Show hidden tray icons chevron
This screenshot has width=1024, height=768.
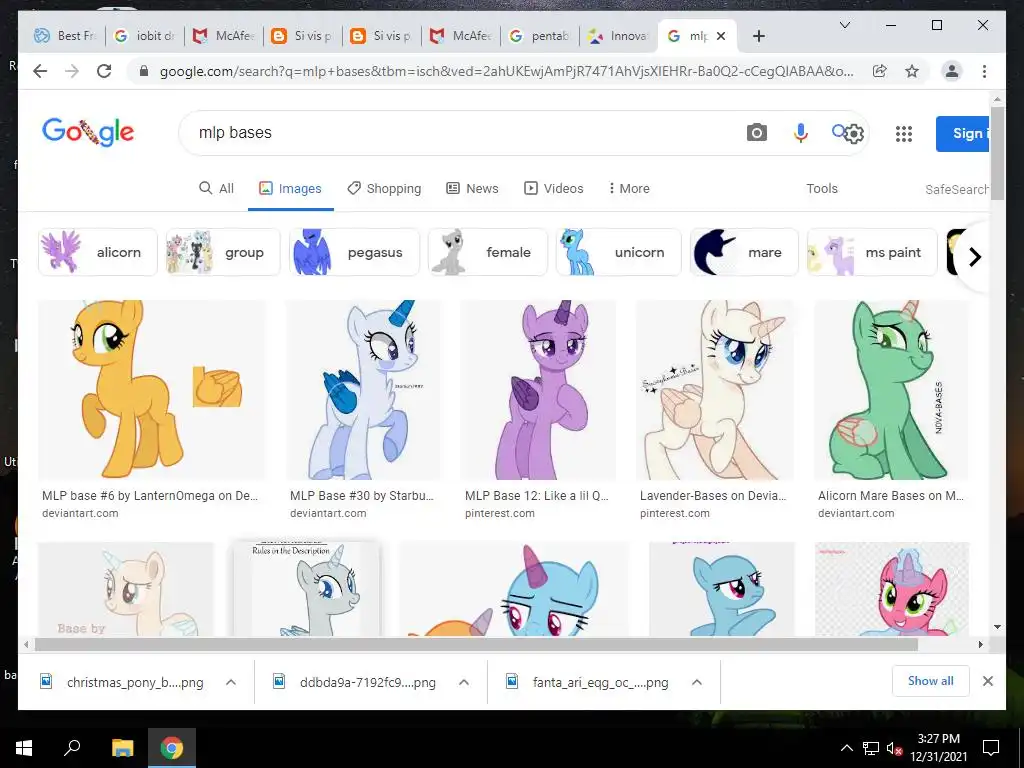tap(846, 748)
